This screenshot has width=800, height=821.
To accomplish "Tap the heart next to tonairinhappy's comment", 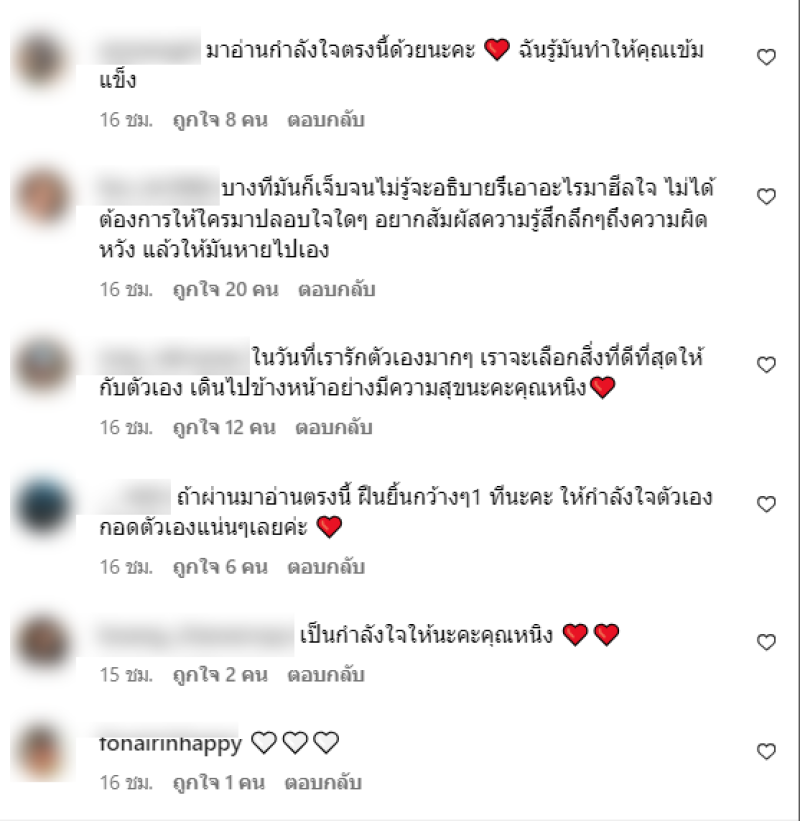I will click(x=766, y=751).
